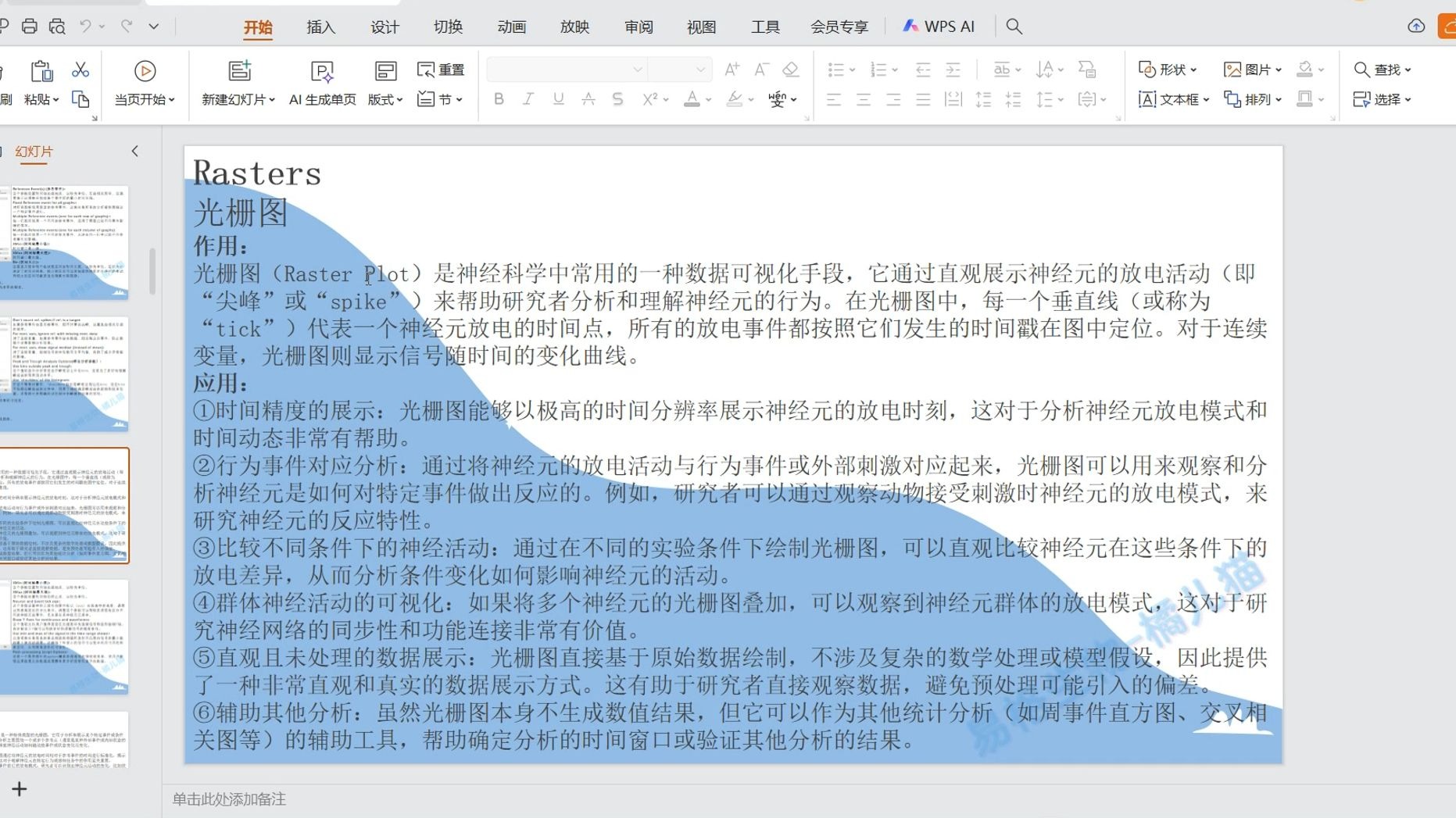Screen dimensions: 1456x818
Task: Toggle italic text style
Action: tap(528, 99)
